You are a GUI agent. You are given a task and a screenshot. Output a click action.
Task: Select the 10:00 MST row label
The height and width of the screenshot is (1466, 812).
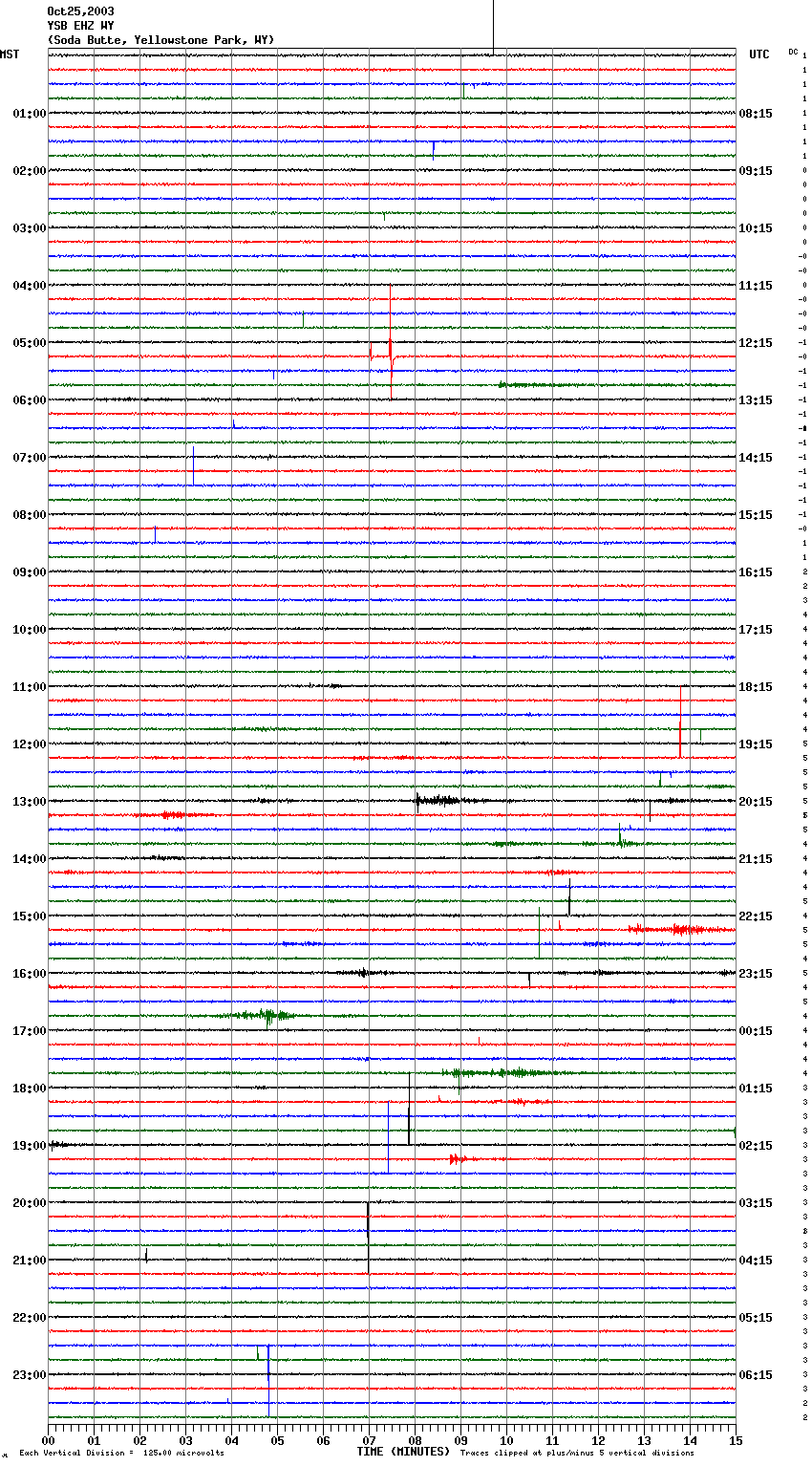pyautogui.click(x=30, y=630)
